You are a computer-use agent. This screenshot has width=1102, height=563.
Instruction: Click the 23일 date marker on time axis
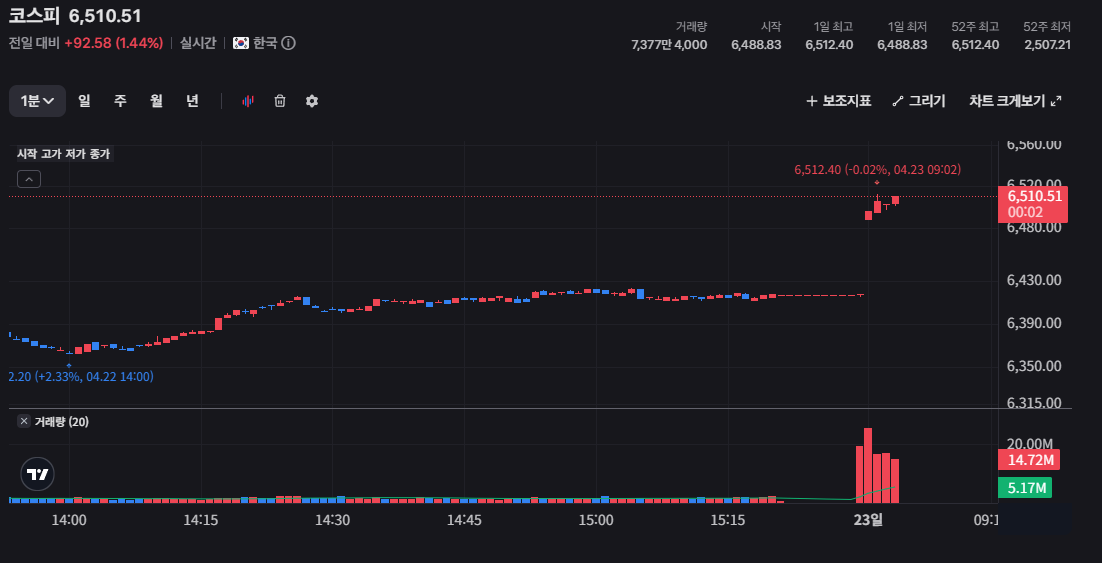coord(868,520)
